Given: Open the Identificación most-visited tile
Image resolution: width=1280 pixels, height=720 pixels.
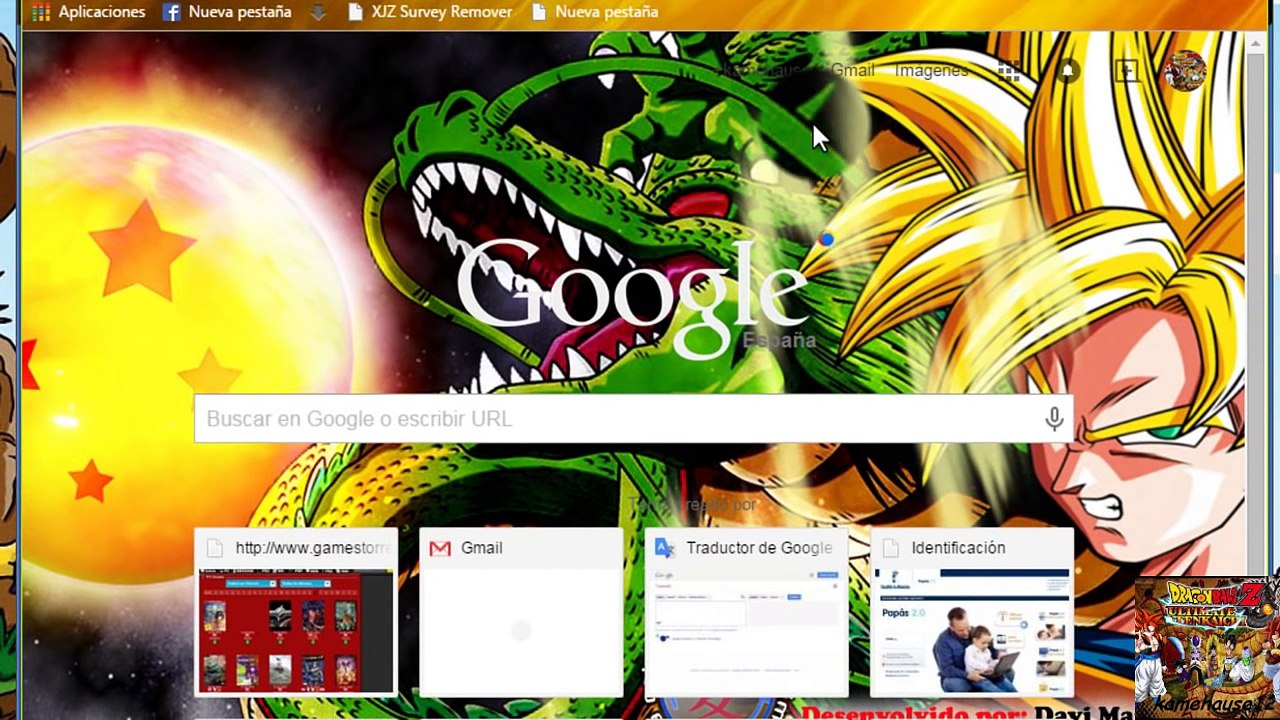Looking at the screenshot, I should 972,612.
